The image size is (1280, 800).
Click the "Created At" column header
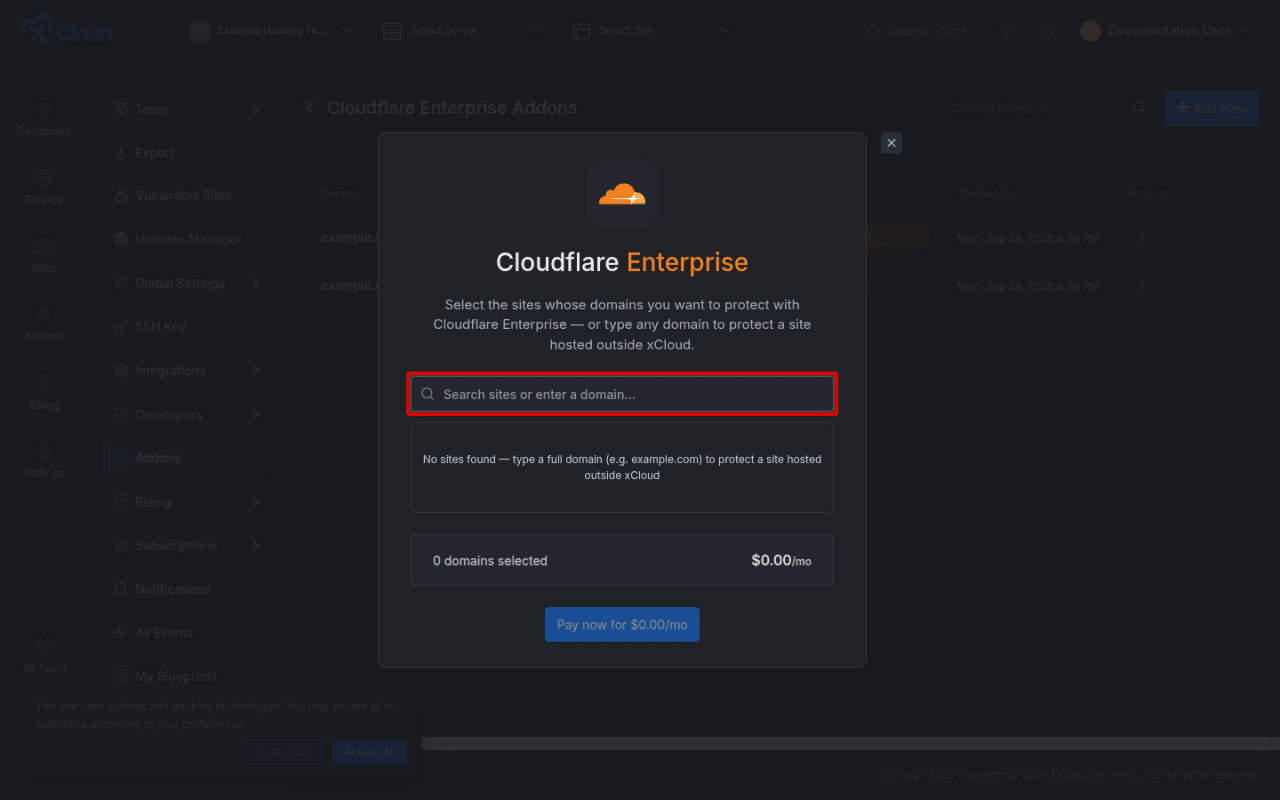[x=985, y=193]
